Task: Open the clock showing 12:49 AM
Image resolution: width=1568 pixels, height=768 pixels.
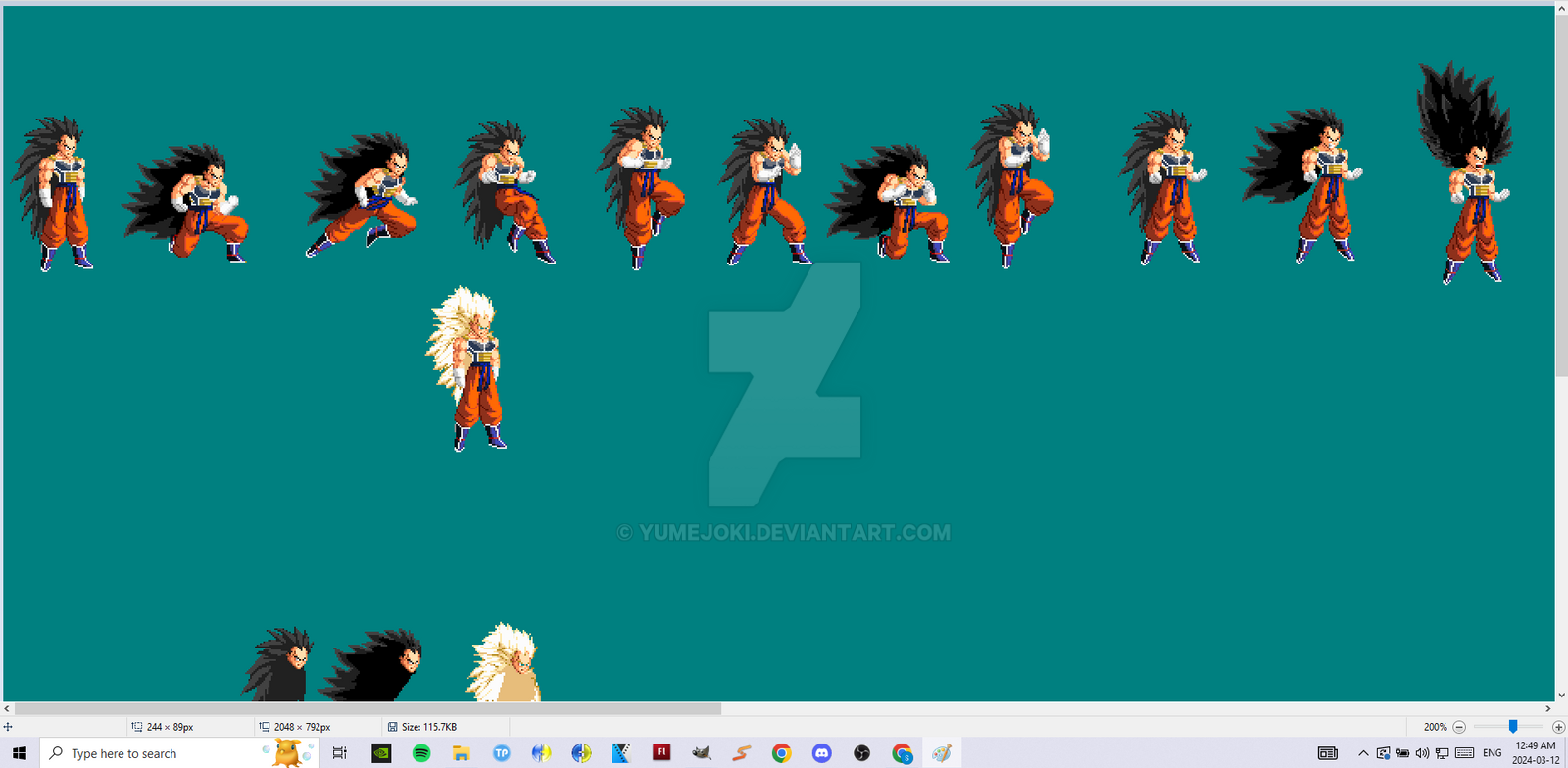Action: point(1536,753)
